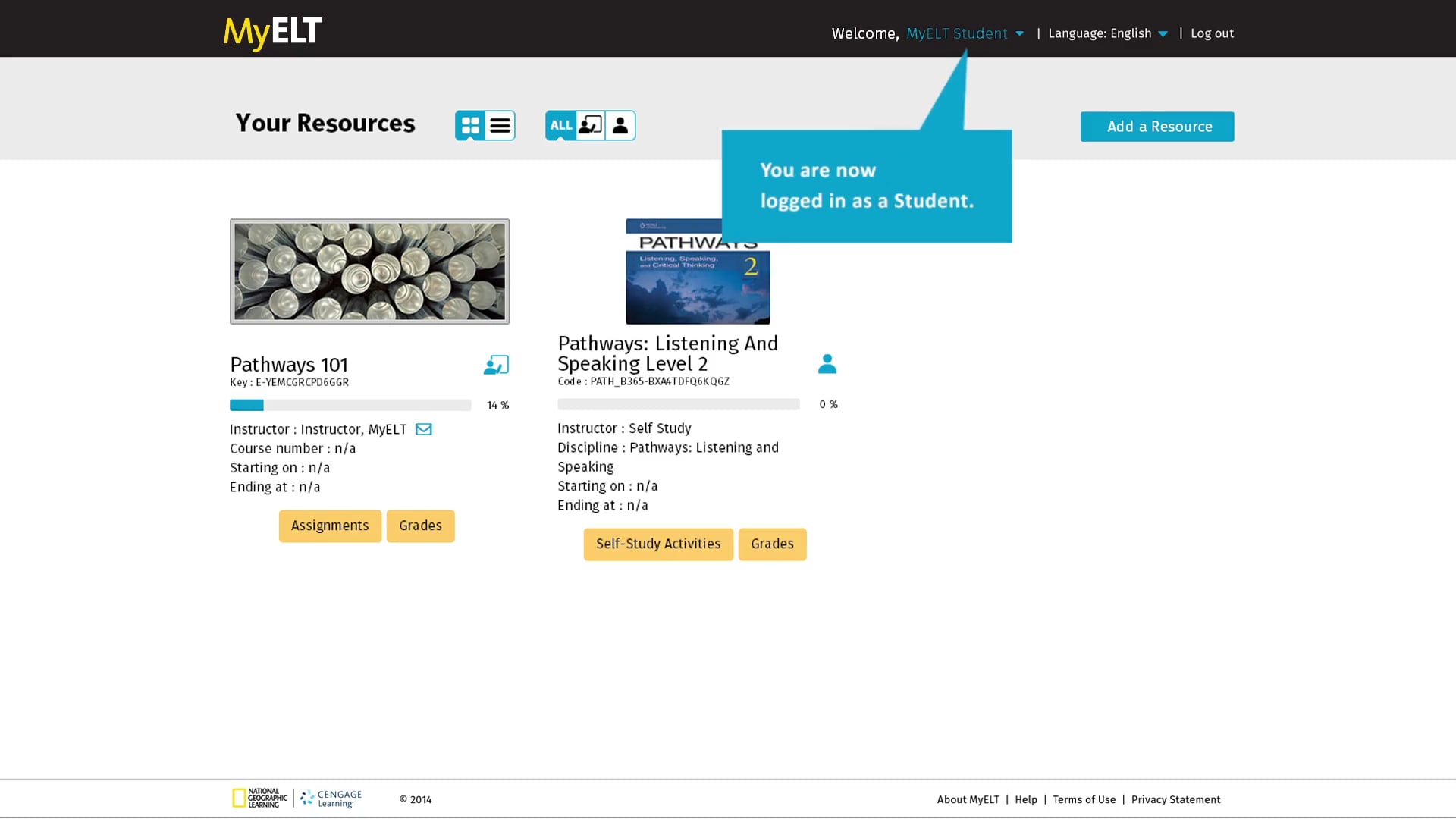1456x819 pixels.
Task: Click 'Course number : n/a' text
Action: (293, 449)
